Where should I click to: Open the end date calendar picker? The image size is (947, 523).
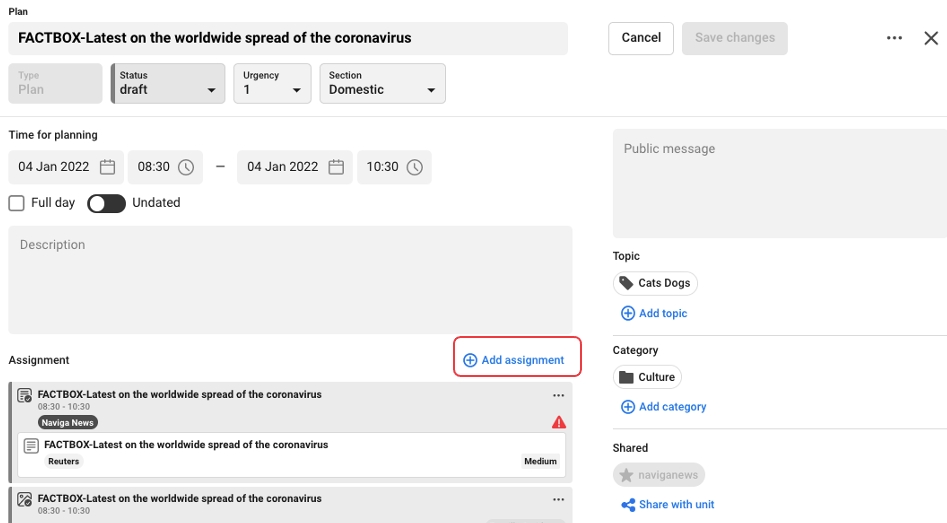pyautogui.click(x=337, y=167)
